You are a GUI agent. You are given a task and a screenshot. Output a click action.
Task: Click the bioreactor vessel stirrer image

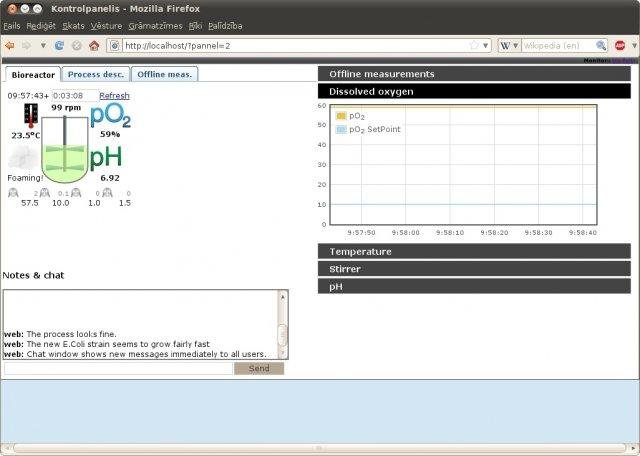(64, 149)
